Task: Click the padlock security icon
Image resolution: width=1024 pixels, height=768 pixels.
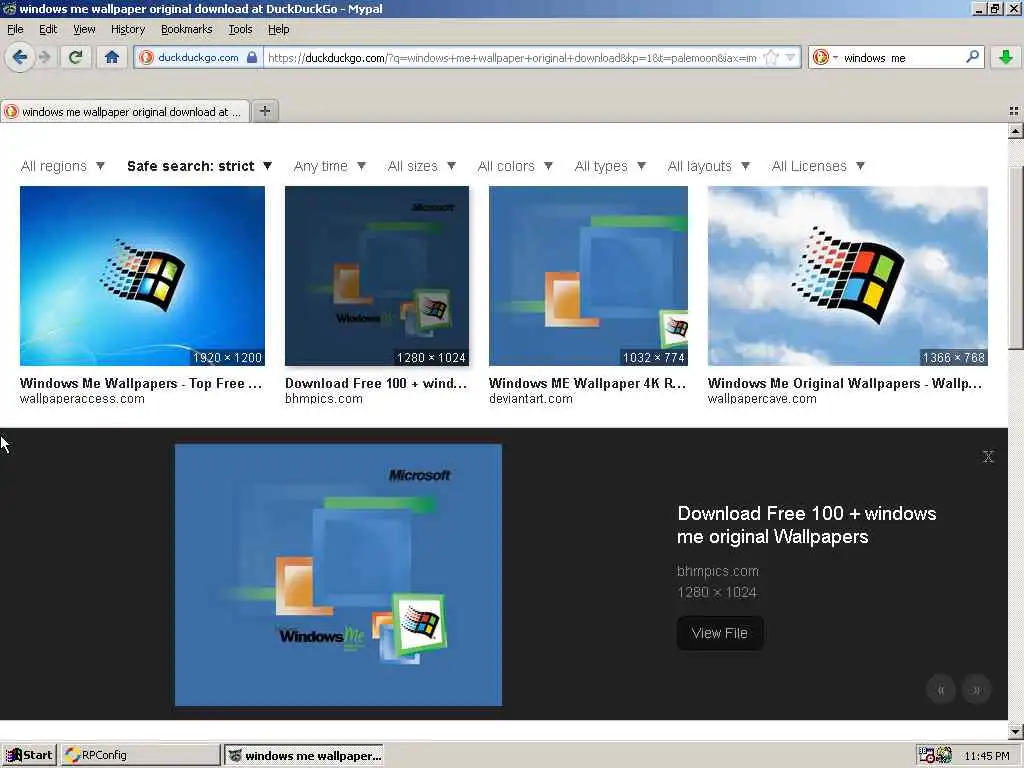Action: pyautogui.click(x=252, y=57)
